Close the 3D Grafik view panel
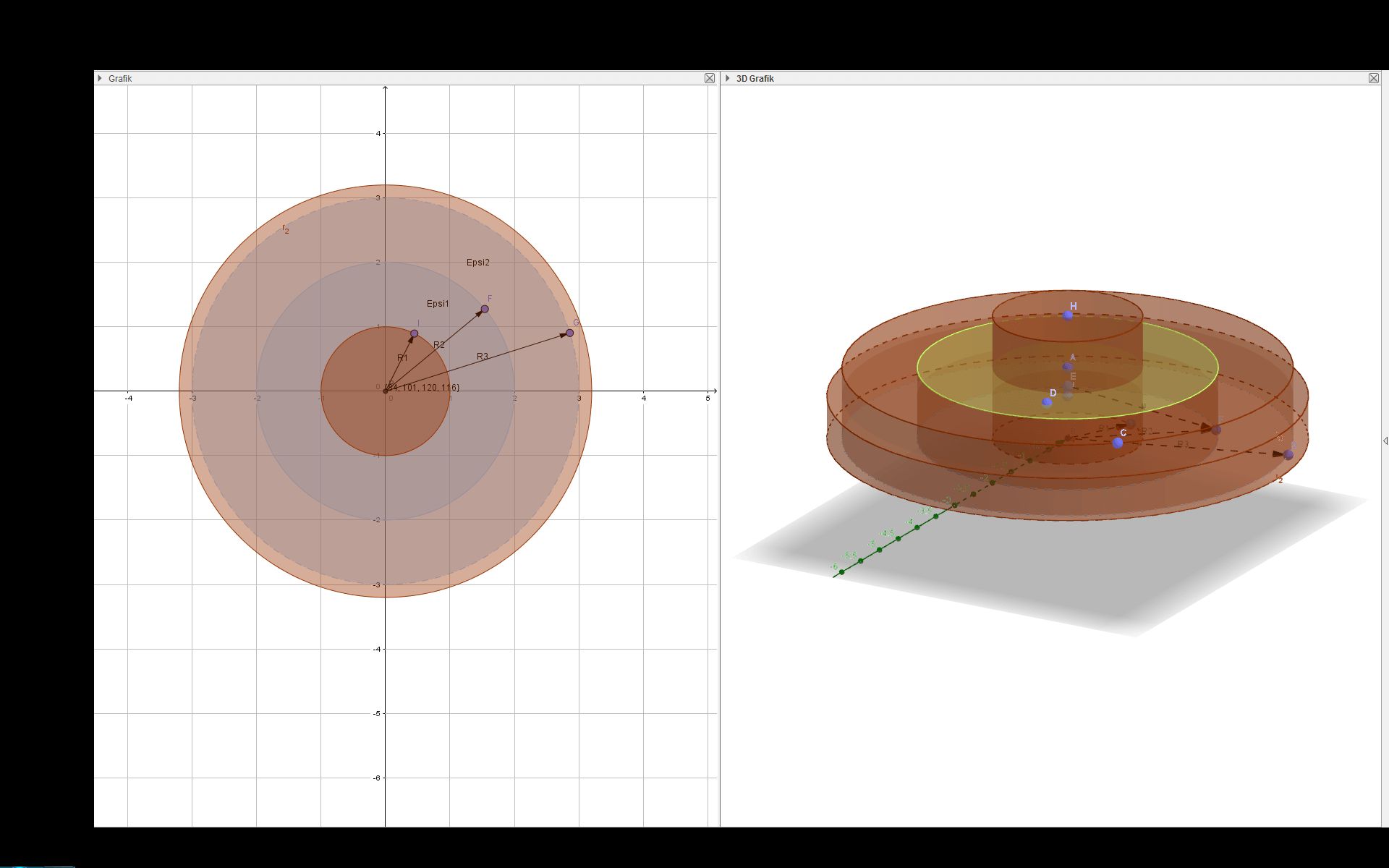Screen dimensions: 1389x868 click(1374, 78)
